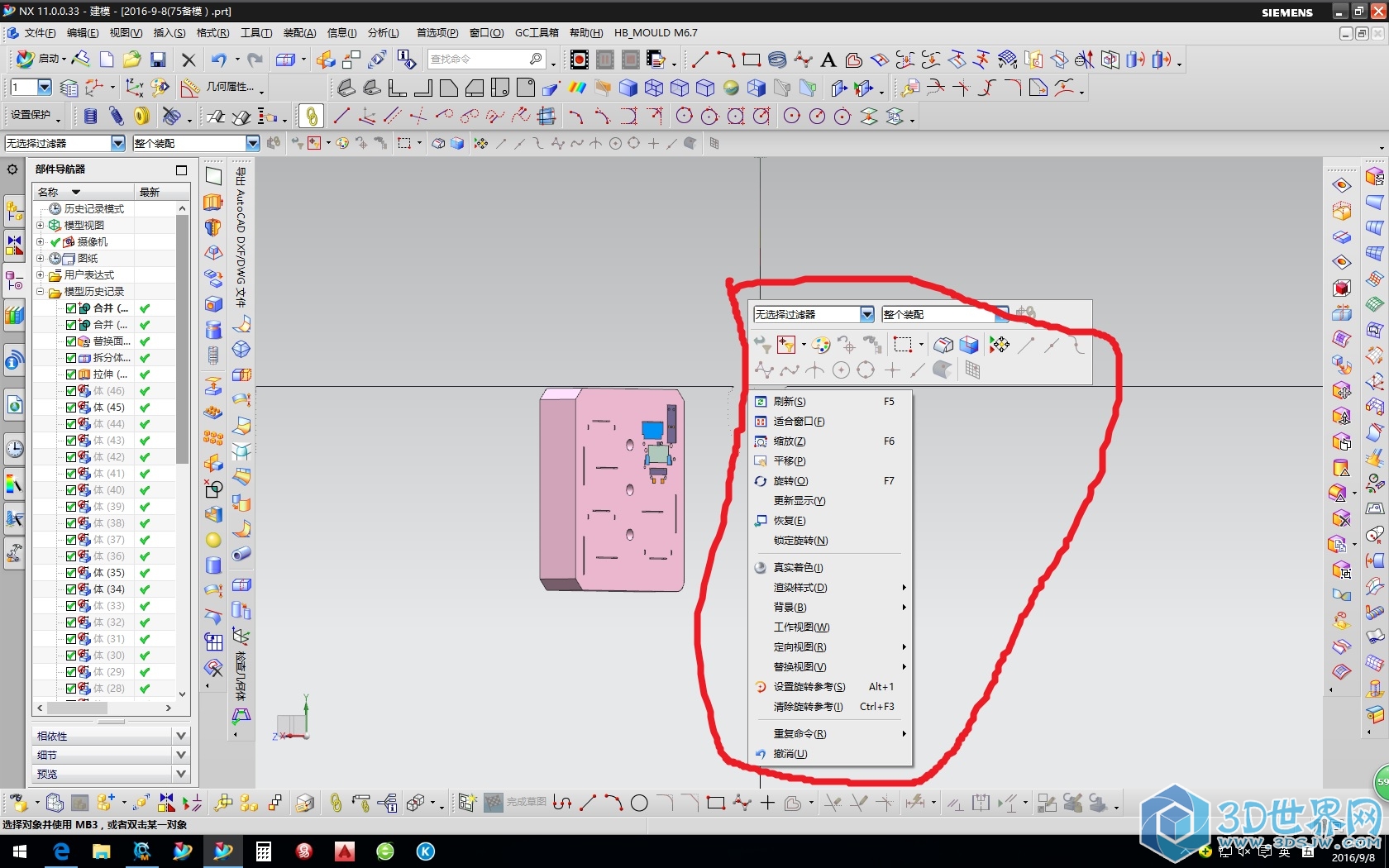The width and height of the screenshot is (1389, 868).
Task: Click the 启动 start button
Action: click(x=41, y=60)
